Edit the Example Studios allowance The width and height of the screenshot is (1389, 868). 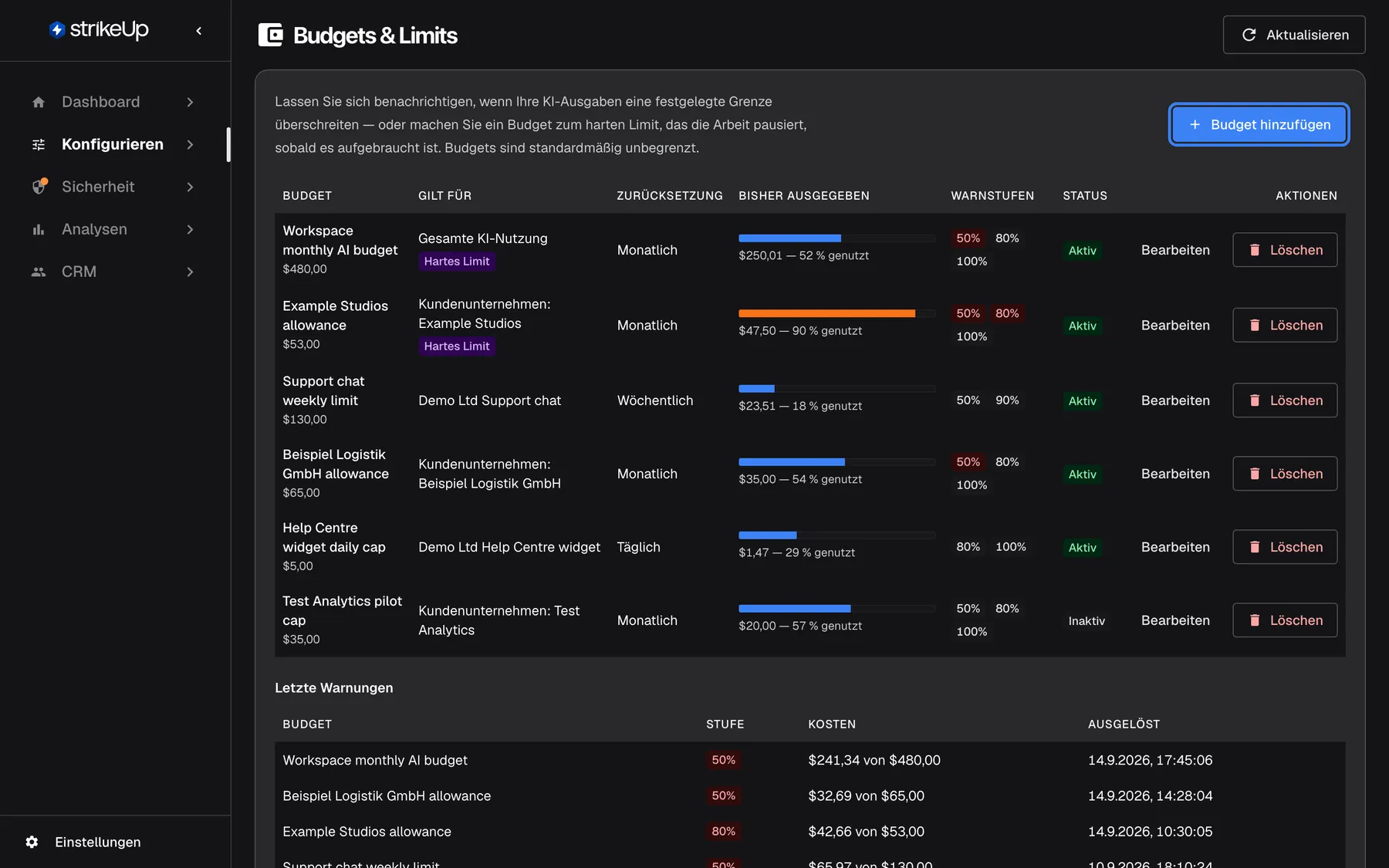[1175, 326]
